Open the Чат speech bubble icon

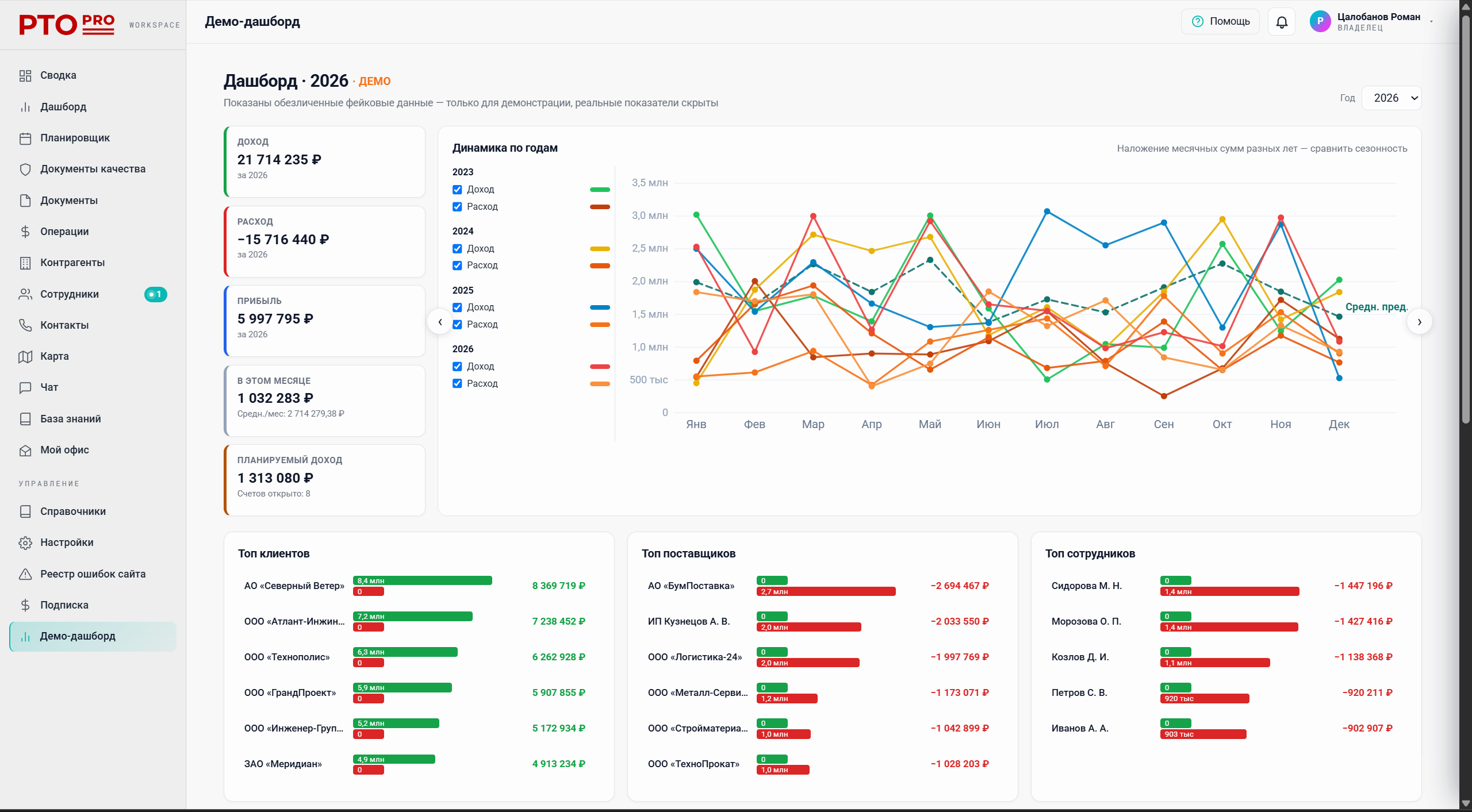coord(25,387)
